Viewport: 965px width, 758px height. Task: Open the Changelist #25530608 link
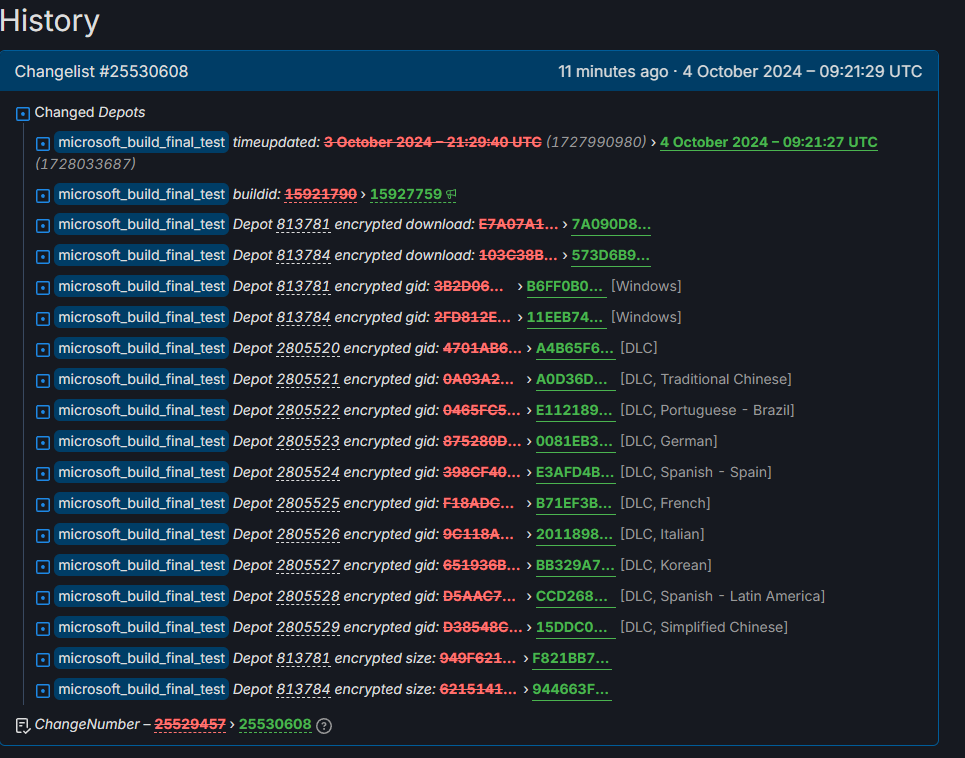(101, 72)
